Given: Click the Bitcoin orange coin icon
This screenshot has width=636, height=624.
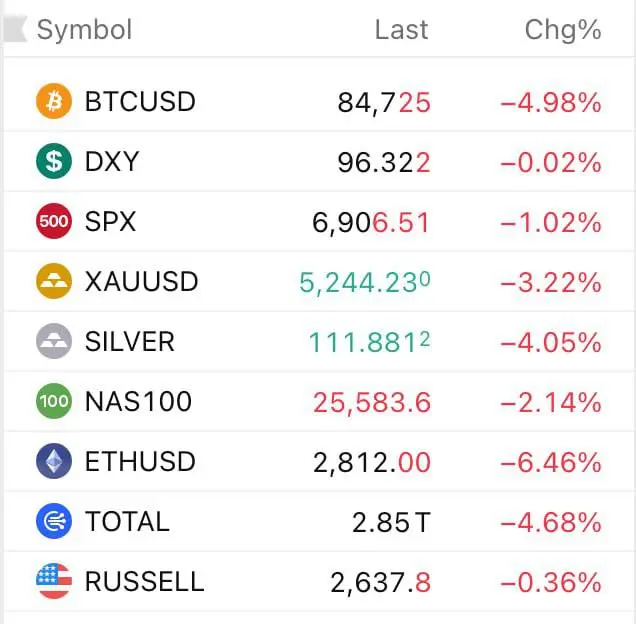Looking at the screenshot, I should click(54, 101).
